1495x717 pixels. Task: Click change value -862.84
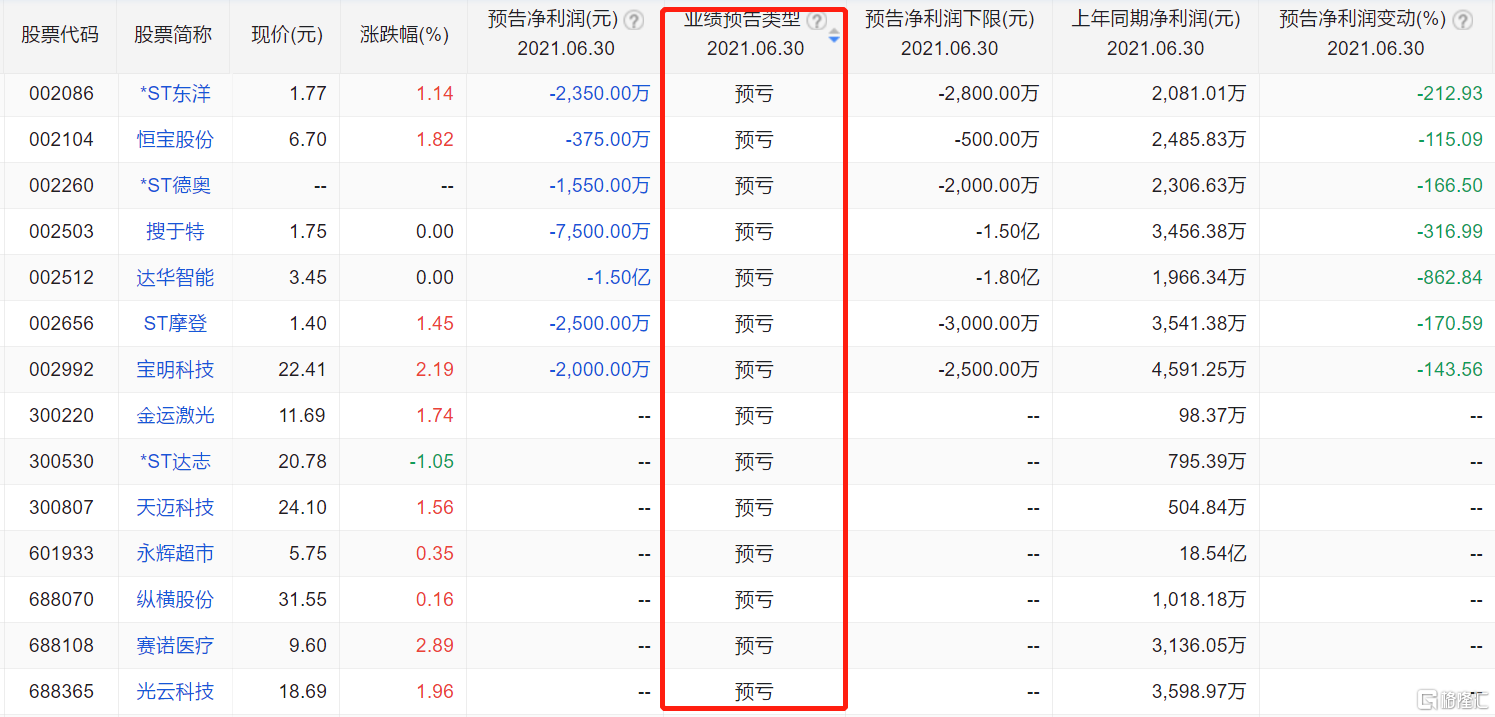1449,278
